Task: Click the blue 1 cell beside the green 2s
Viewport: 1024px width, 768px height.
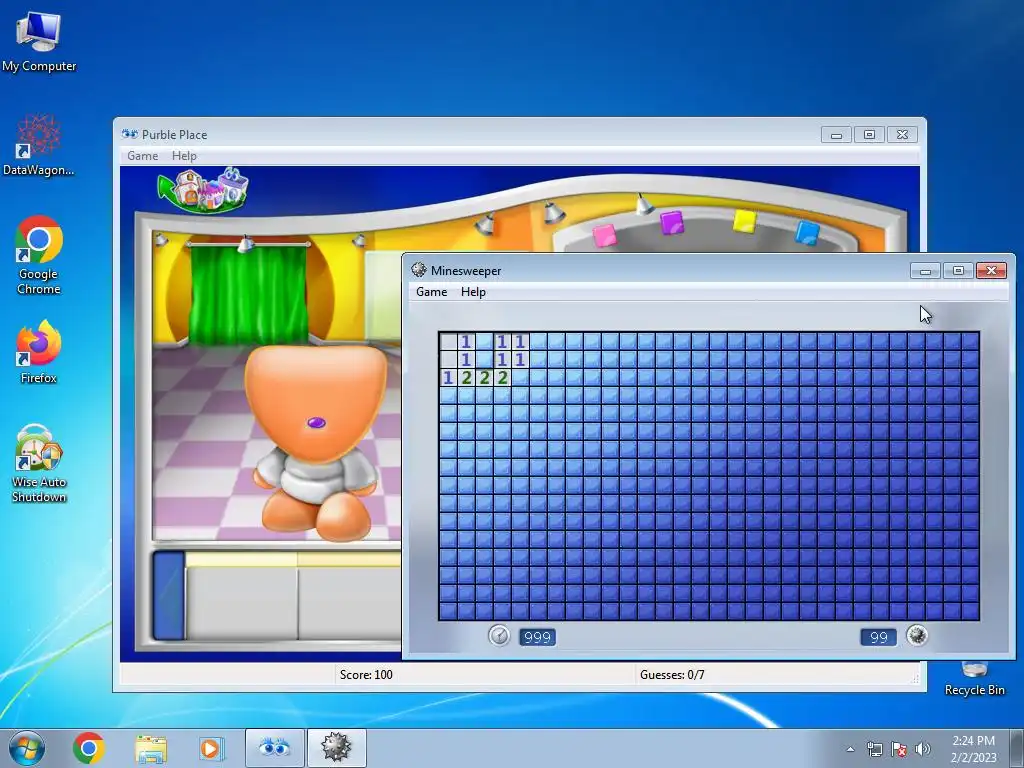Action: [x=448, y=377]
